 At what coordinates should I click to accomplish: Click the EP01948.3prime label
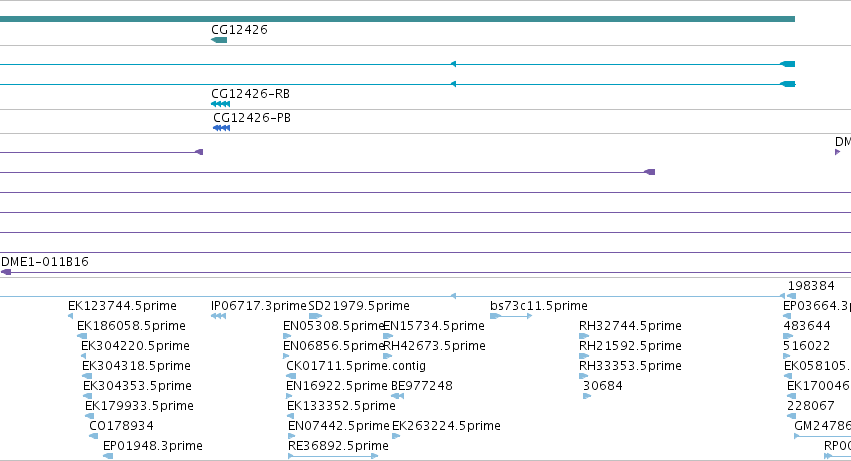[x=153, y=446]
